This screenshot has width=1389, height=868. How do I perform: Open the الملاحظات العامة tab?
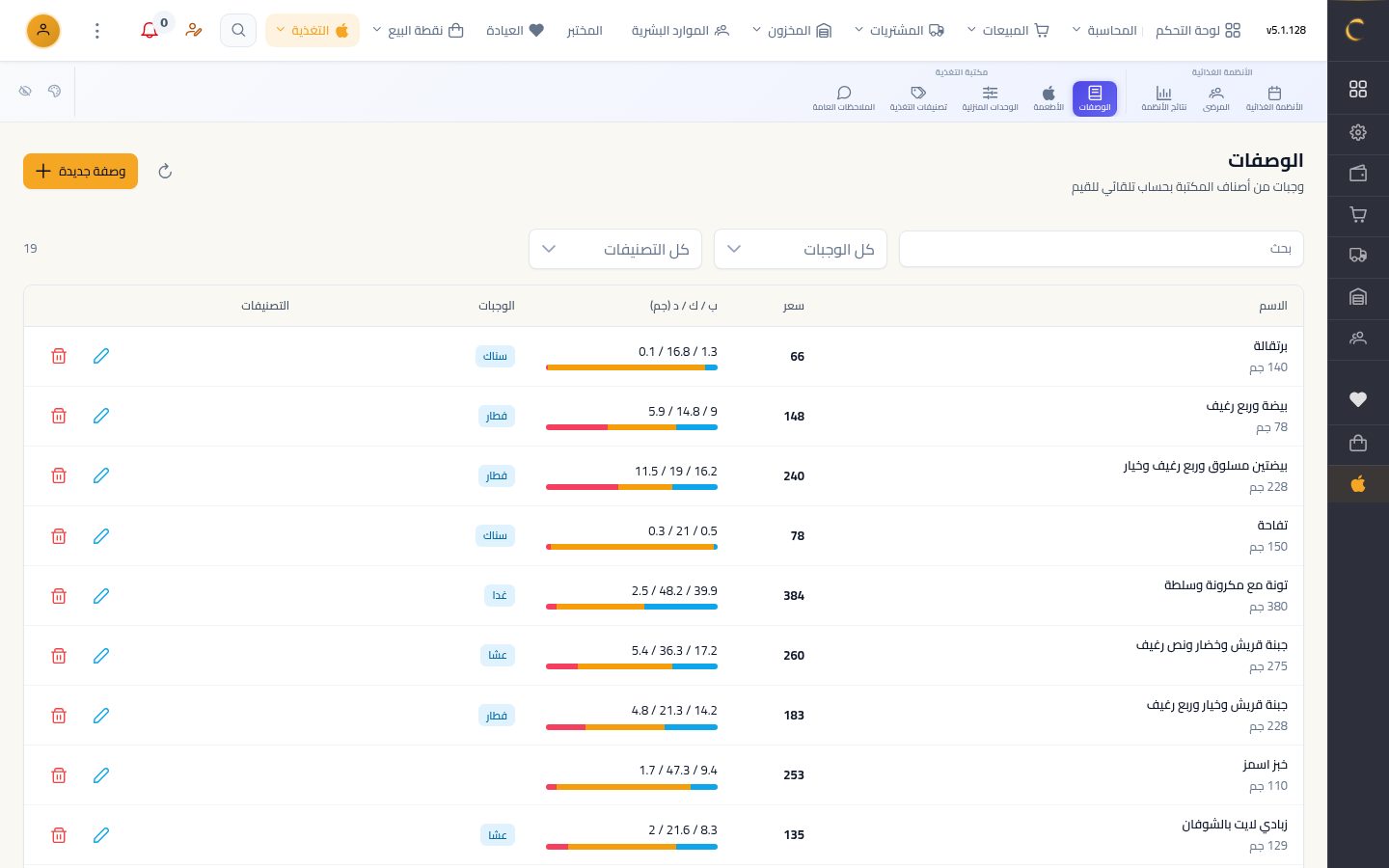[844, 97]
